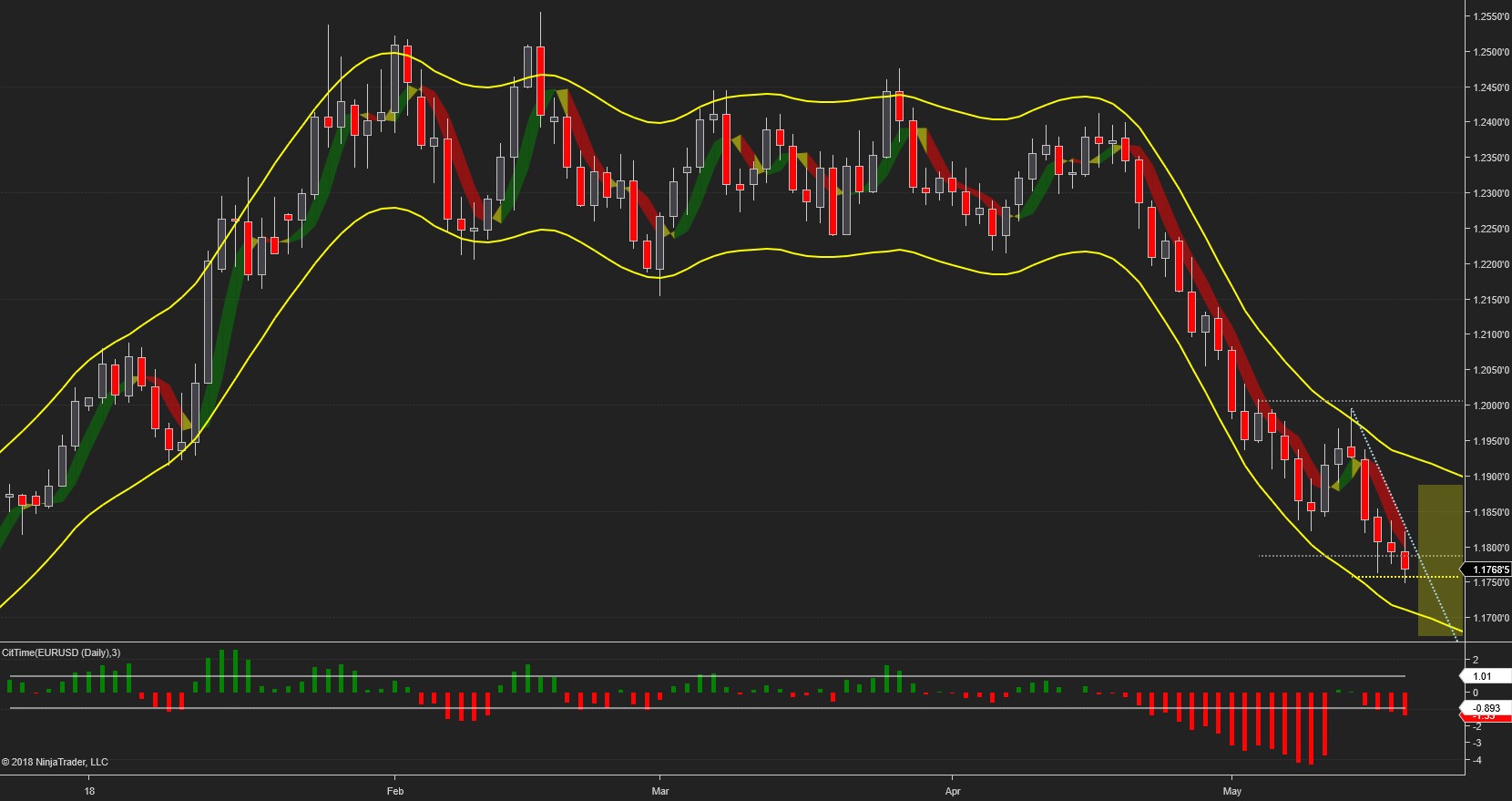Click the indicator scale label -4
1512x801 pixels.
pyautogui.click(x=1476, y=760)
